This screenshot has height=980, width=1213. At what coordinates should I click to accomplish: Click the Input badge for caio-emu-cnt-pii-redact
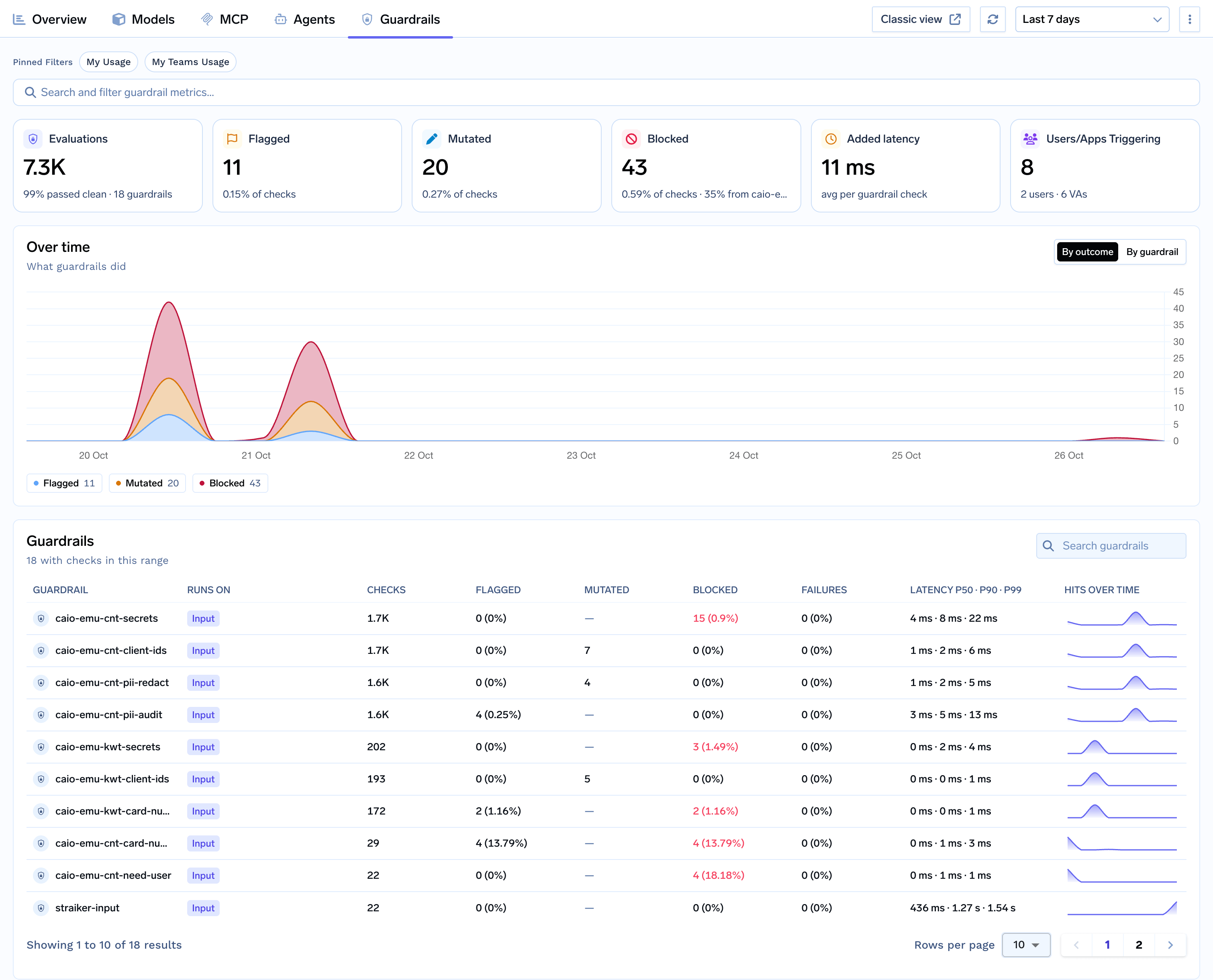pos(203,682)
